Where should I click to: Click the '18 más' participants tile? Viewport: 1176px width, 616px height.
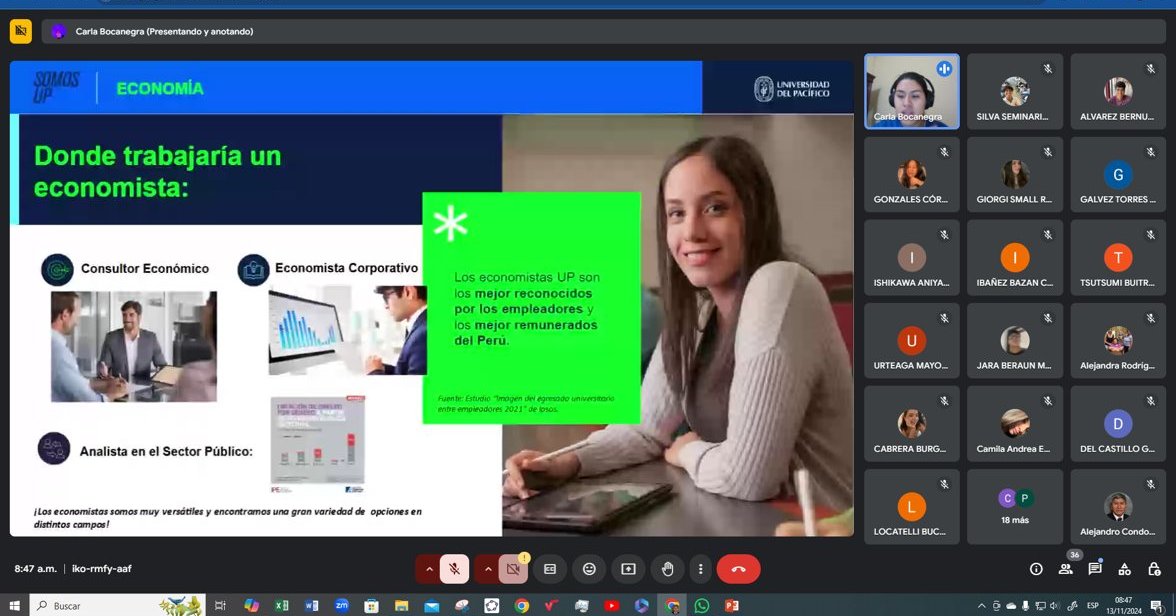1015,507
